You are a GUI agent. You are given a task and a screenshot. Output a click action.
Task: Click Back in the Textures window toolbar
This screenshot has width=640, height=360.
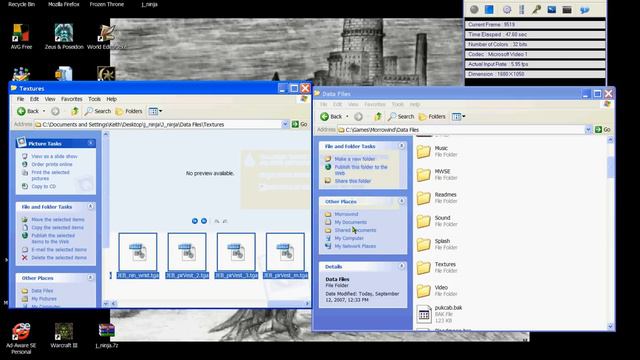pos(28,111)
